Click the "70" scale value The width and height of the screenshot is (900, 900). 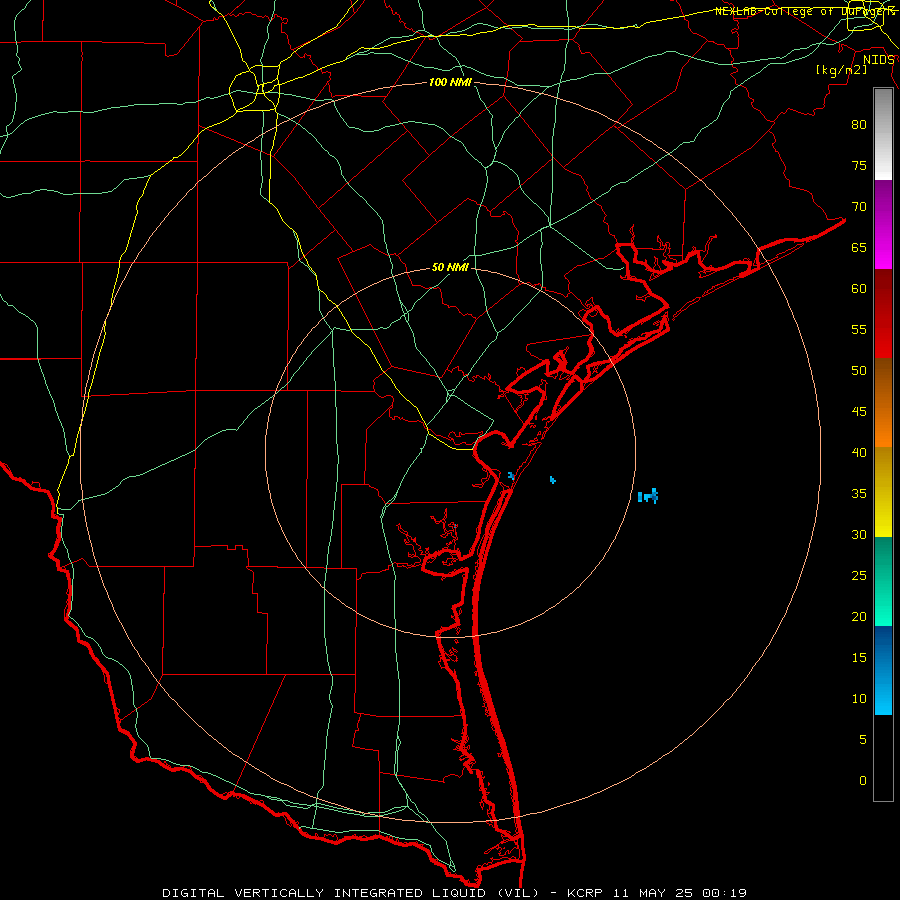pyautogui.click(x=859, y=207)
